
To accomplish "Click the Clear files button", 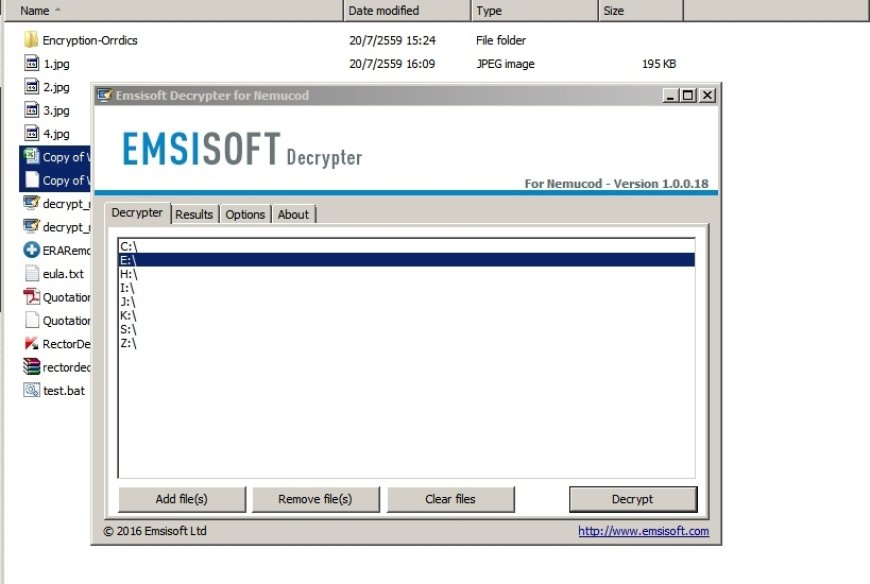I will pos(451,499).
